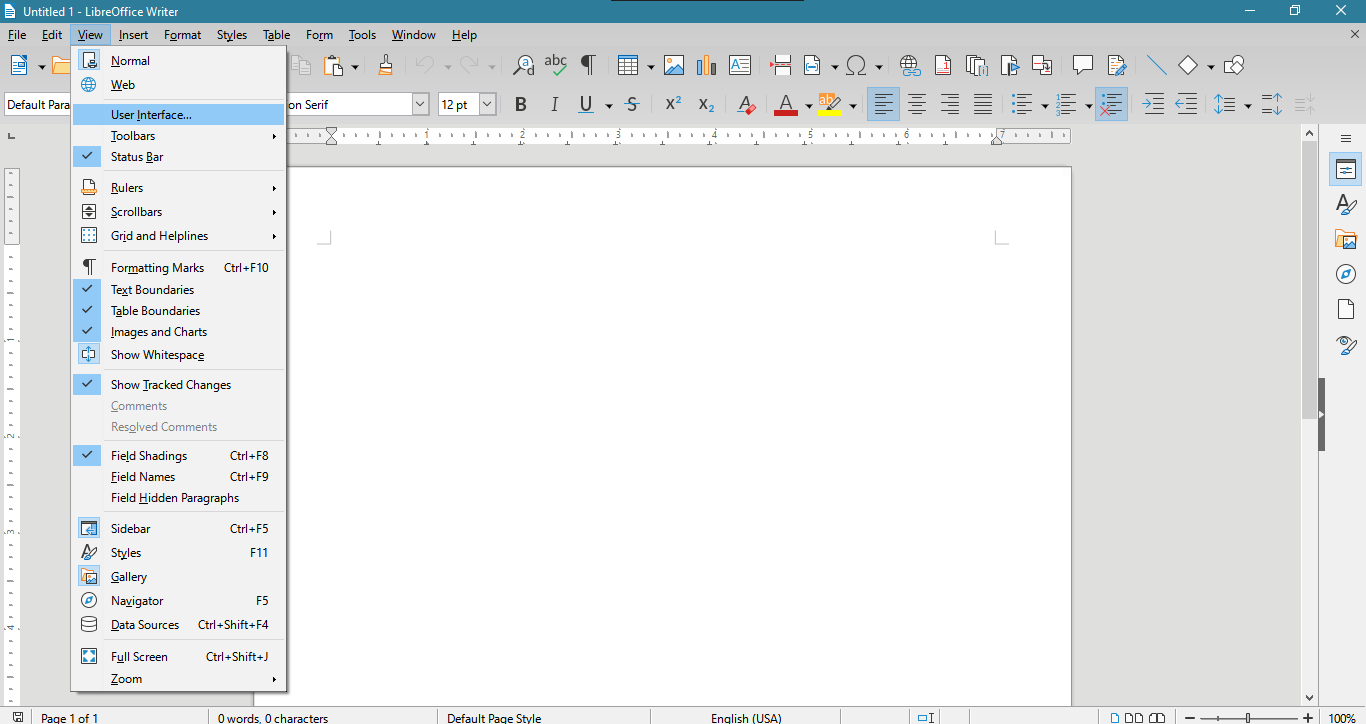Image resolution: width=1366 pixels, height=724 pixels.
Task: Click the Insert Hyperlink icon
Action: [910, 65]
